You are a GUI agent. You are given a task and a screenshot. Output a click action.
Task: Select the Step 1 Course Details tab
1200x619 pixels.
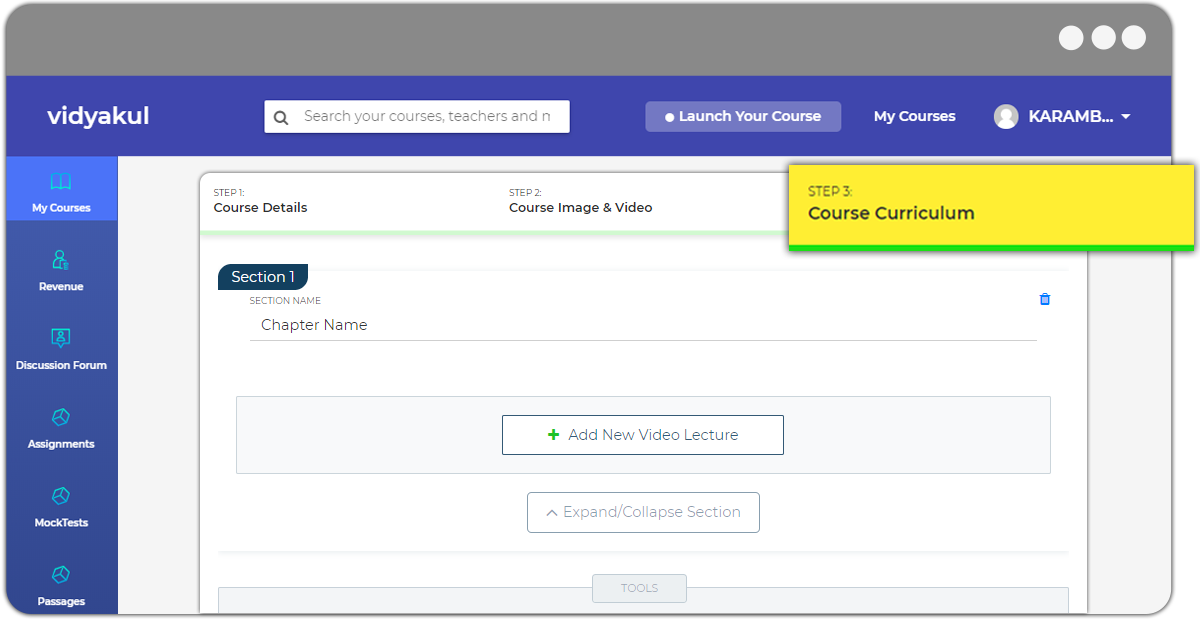tap(260, 201)
